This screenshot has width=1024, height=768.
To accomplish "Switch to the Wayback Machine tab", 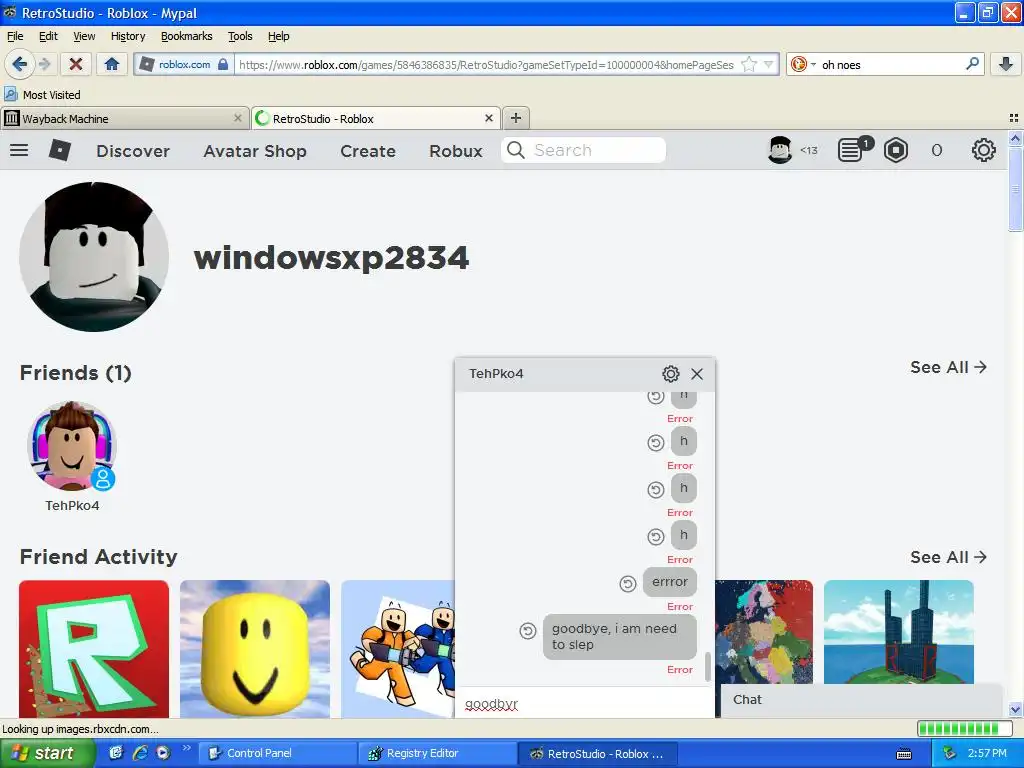I will (124, 118).
